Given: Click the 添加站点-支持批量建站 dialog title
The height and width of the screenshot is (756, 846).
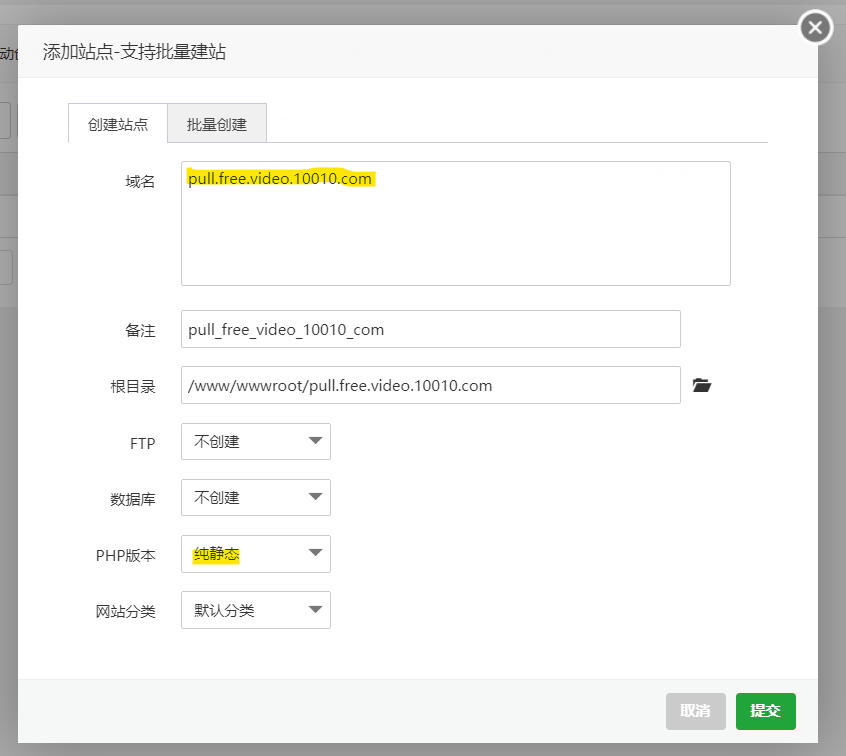Looking at the screenshot, I should click(134, 52).
